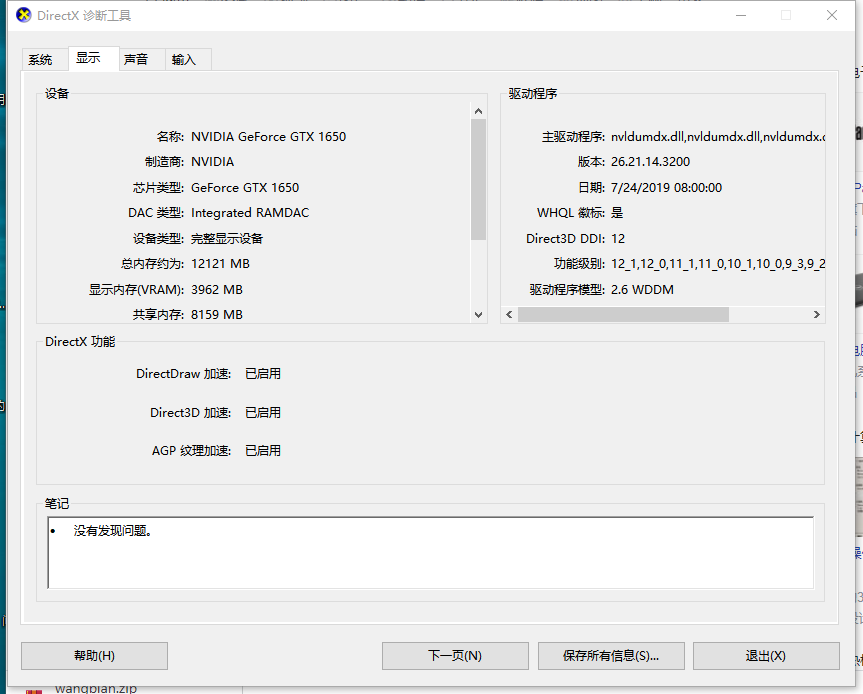Switch to the 声音 tab
This screenshot has height=694, width=863.
point(136,59)
